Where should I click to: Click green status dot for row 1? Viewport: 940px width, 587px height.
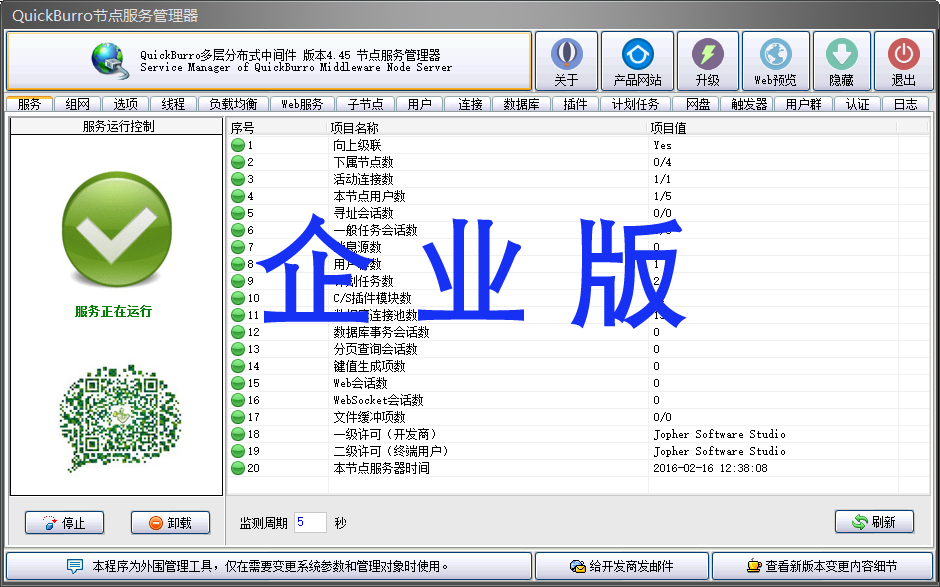pos(238,145)
